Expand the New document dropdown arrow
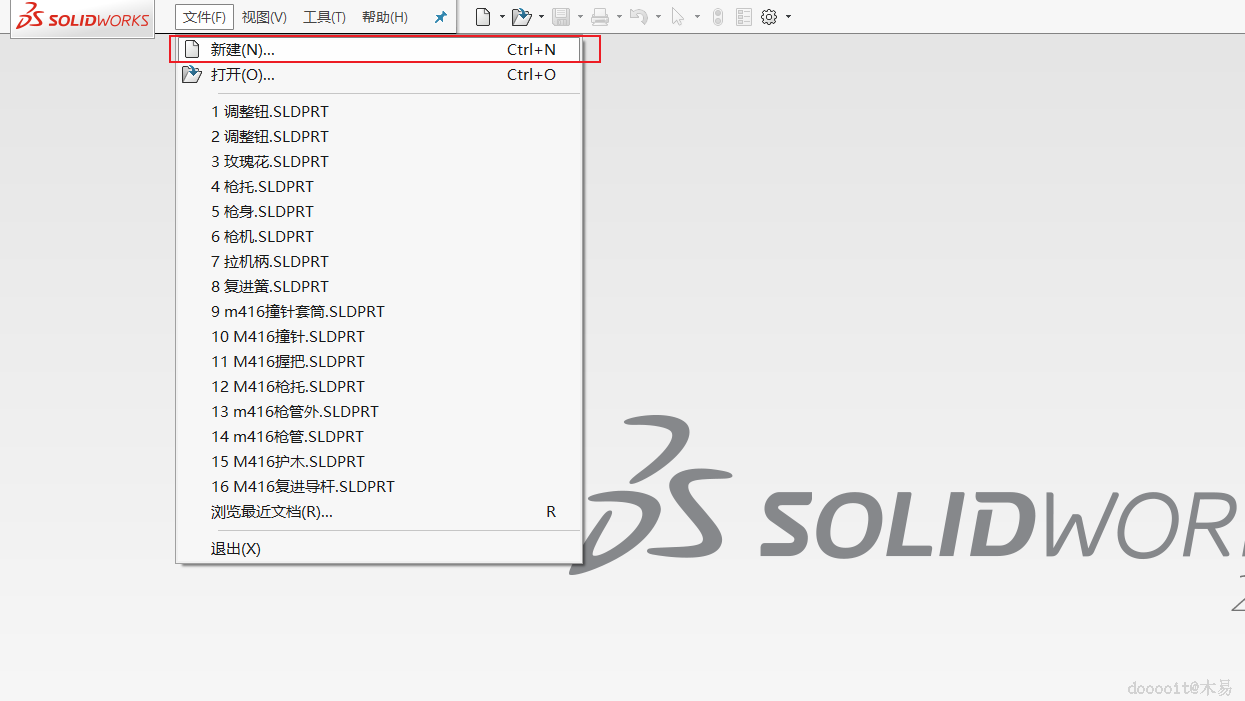The height and width of the screenshot is (701, 1245). [502, 17]
